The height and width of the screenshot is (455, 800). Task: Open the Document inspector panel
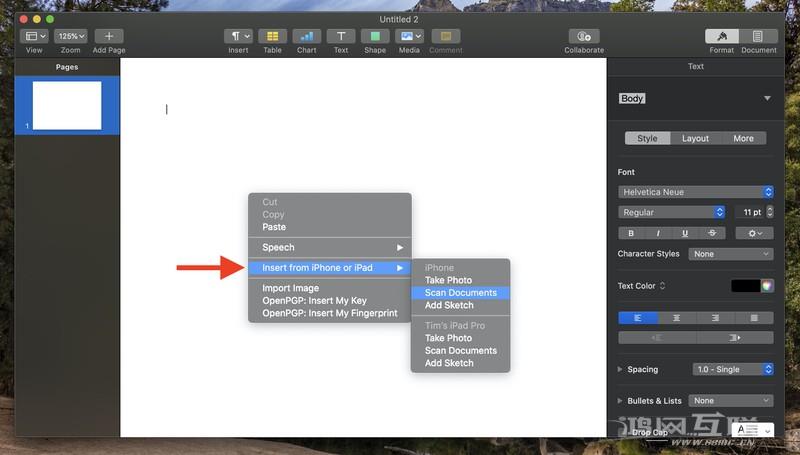(758, 36)
